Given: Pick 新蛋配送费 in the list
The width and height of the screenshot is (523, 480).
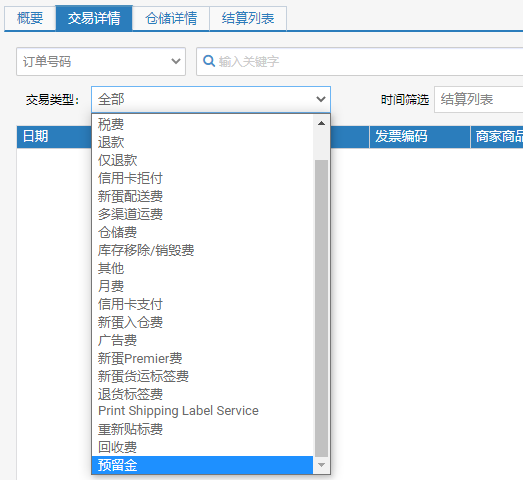Looking at the screenshot, I should 202,196.
